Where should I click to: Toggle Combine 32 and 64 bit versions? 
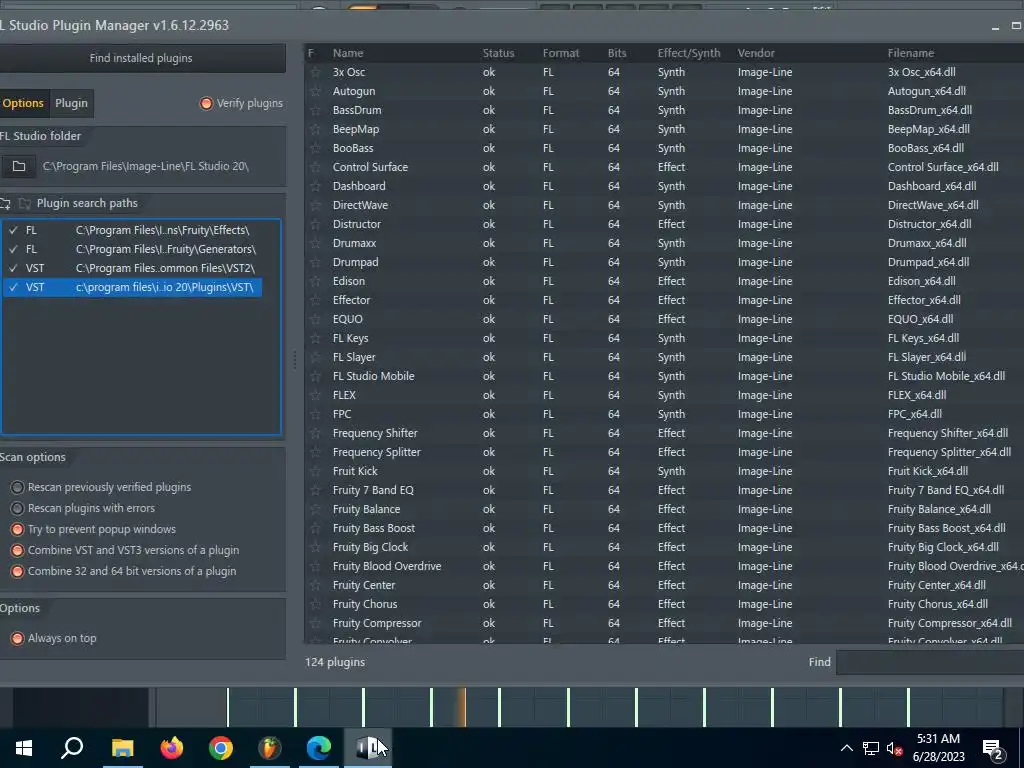click(124, 571)
